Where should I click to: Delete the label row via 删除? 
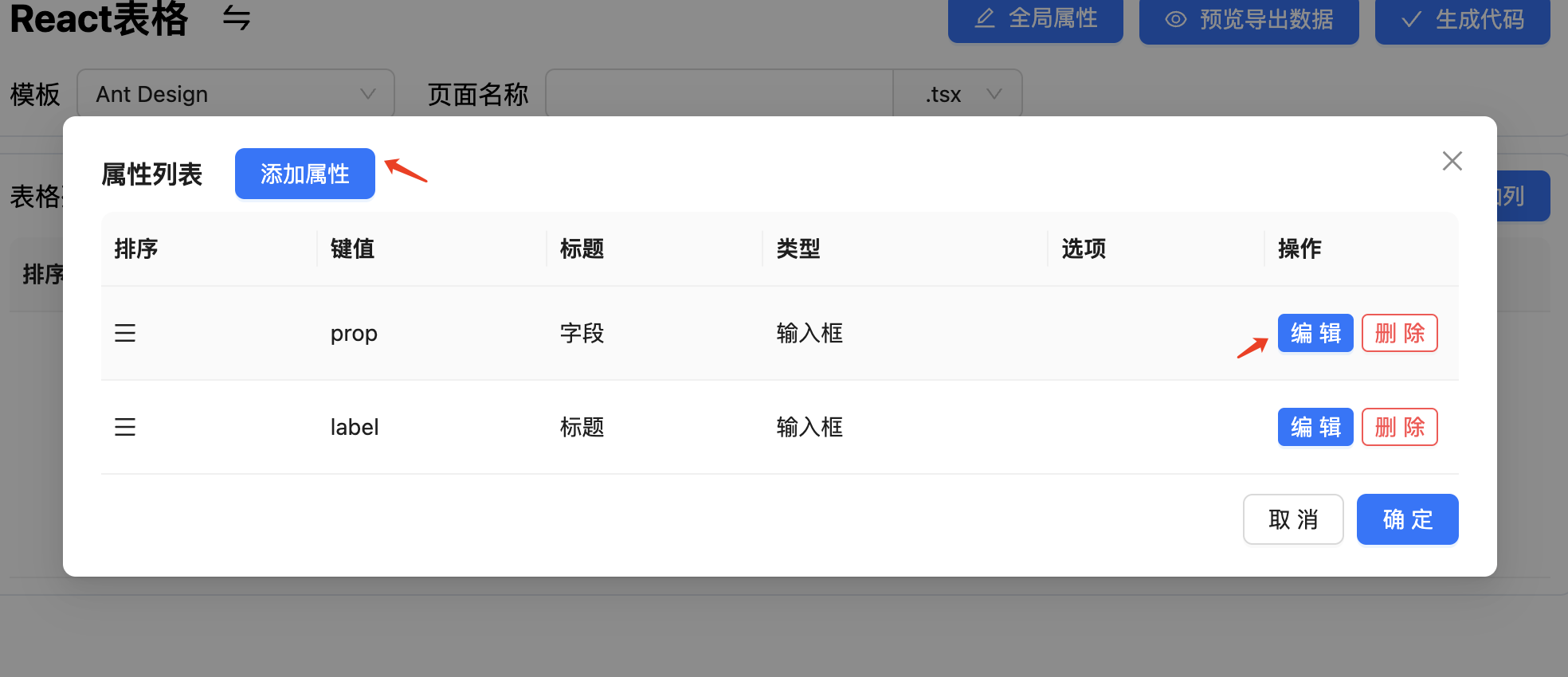1399,427
